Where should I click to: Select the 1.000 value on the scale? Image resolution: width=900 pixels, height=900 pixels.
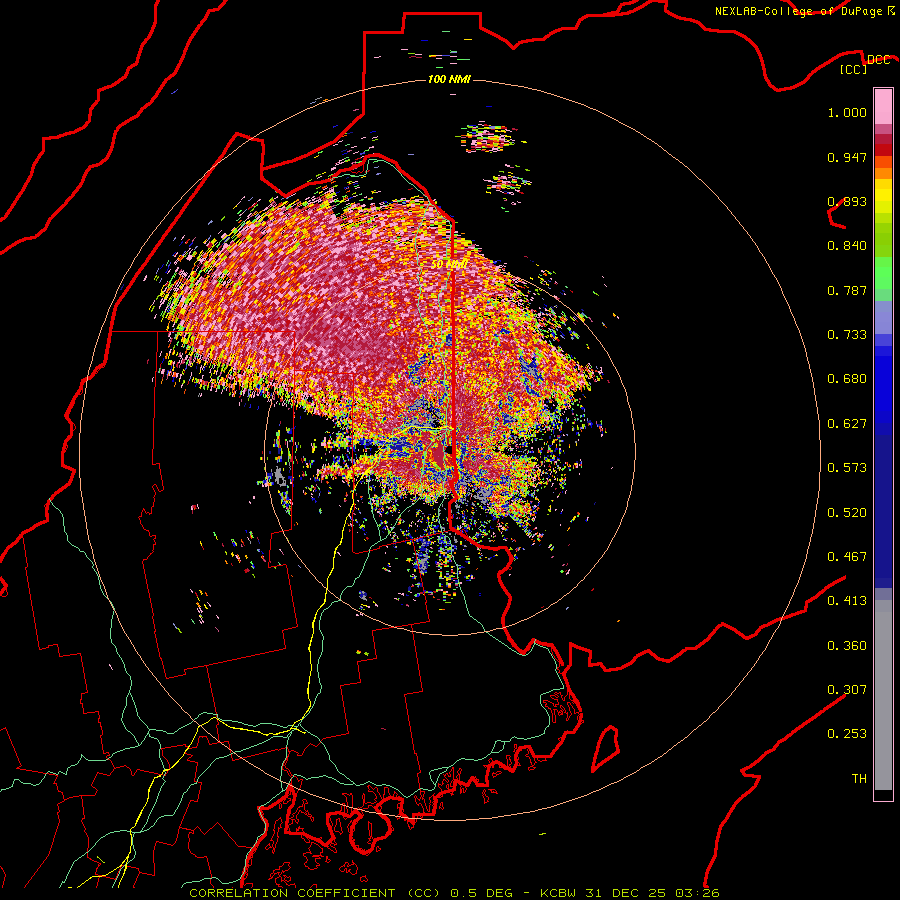847,112
